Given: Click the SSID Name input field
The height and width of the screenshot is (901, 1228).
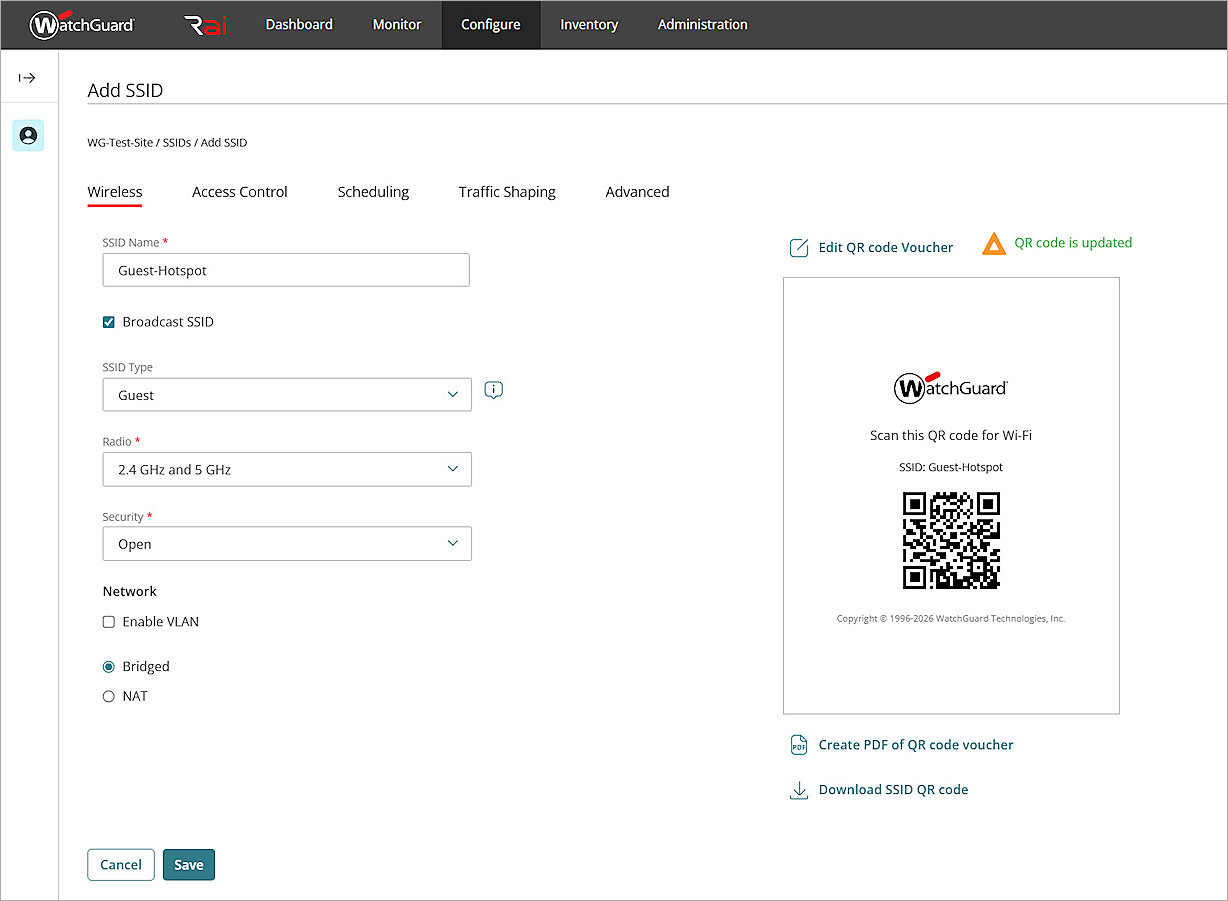Looking at the screenshot, I should [x=286, y=270].
